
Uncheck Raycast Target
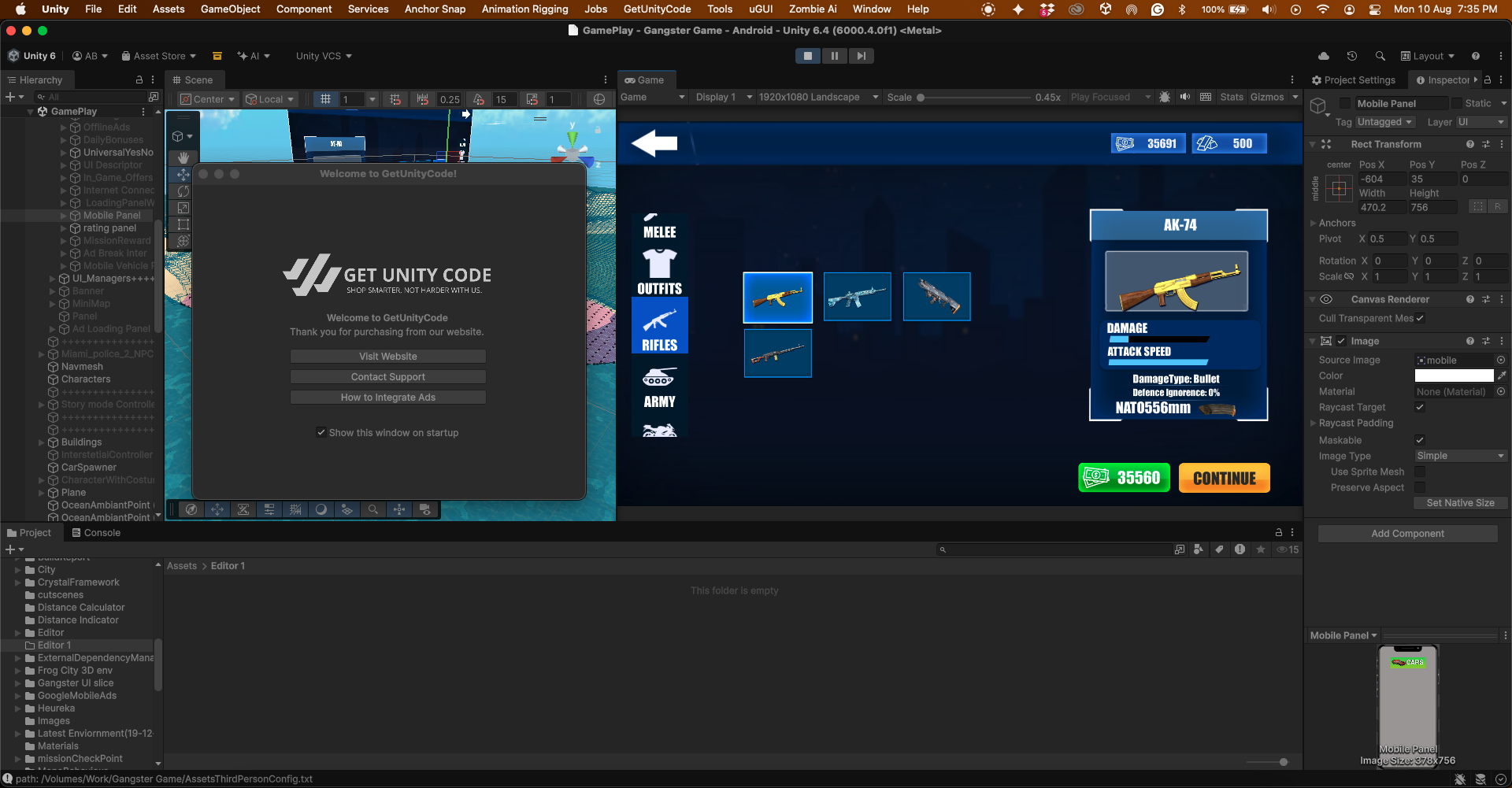tap(1420, 407)
